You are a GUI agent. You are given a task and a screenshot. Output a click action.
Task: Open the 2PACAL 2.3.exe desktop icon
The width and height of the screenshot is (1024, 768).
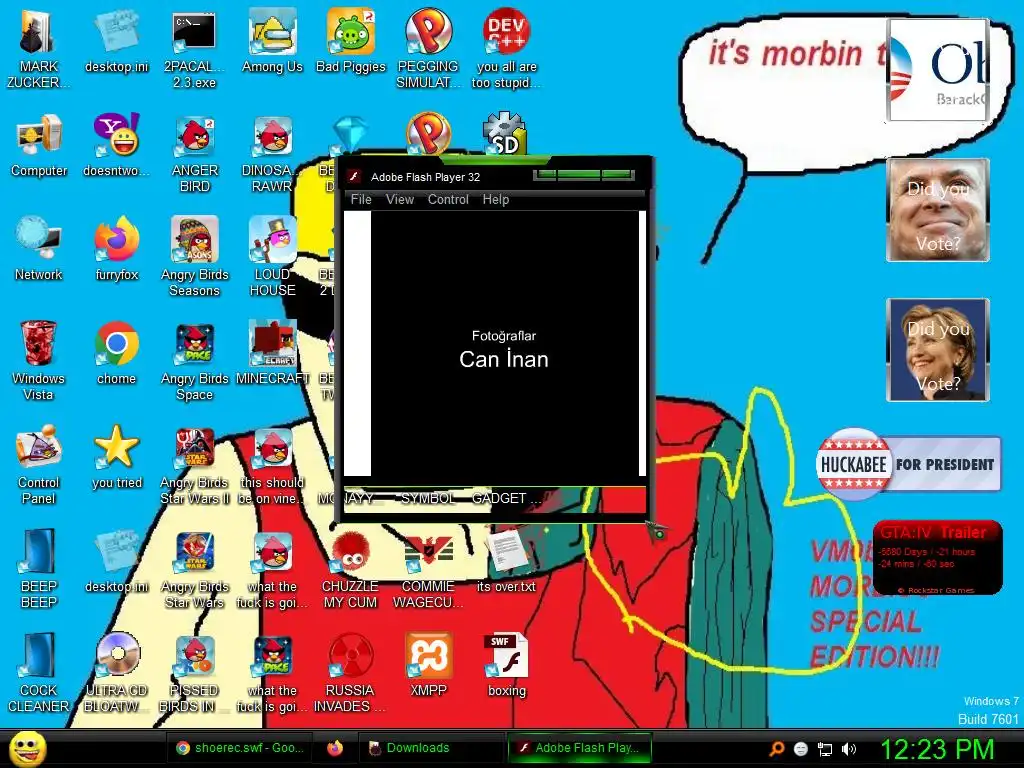click(194, 47)
